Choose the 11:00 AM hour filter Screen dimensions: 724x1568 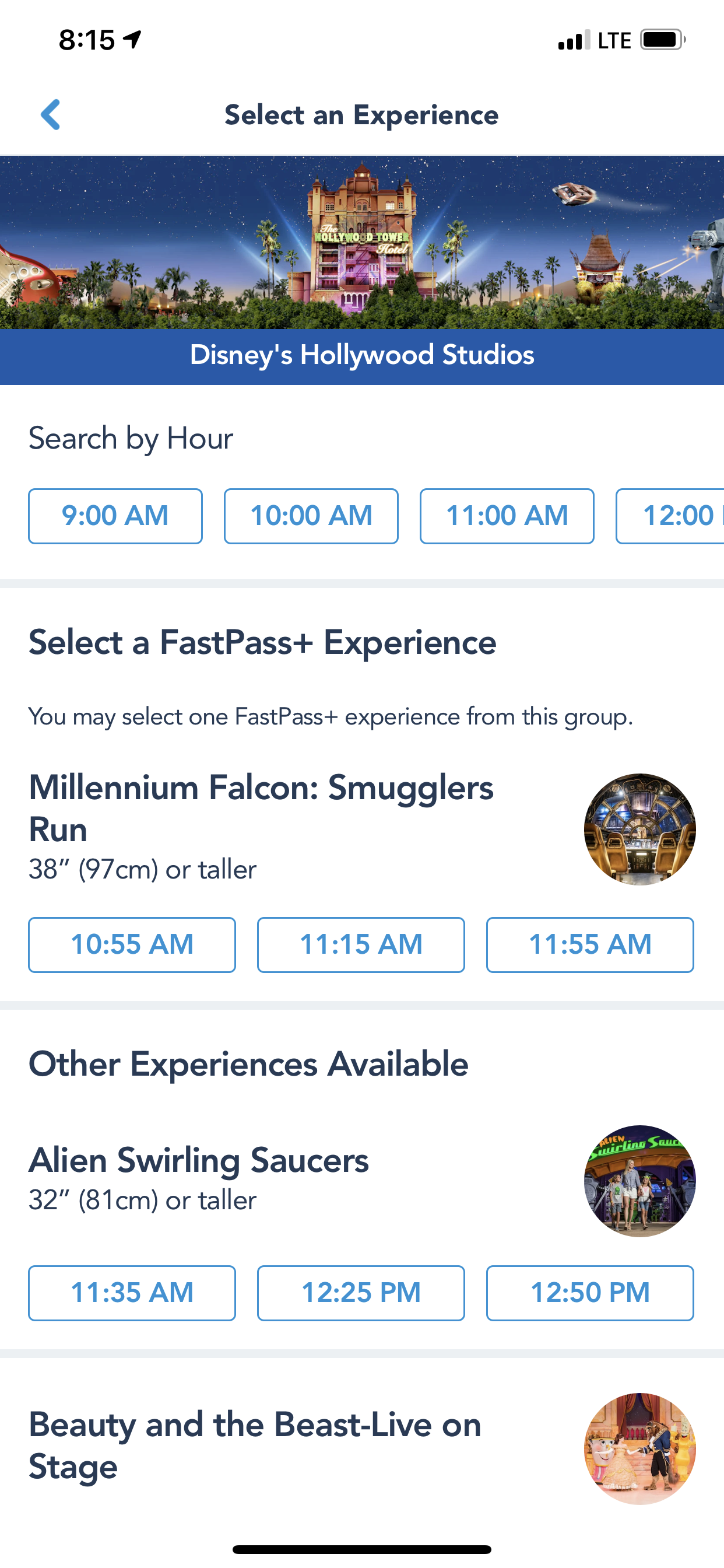pyautogui.click(x=507, y=516)
